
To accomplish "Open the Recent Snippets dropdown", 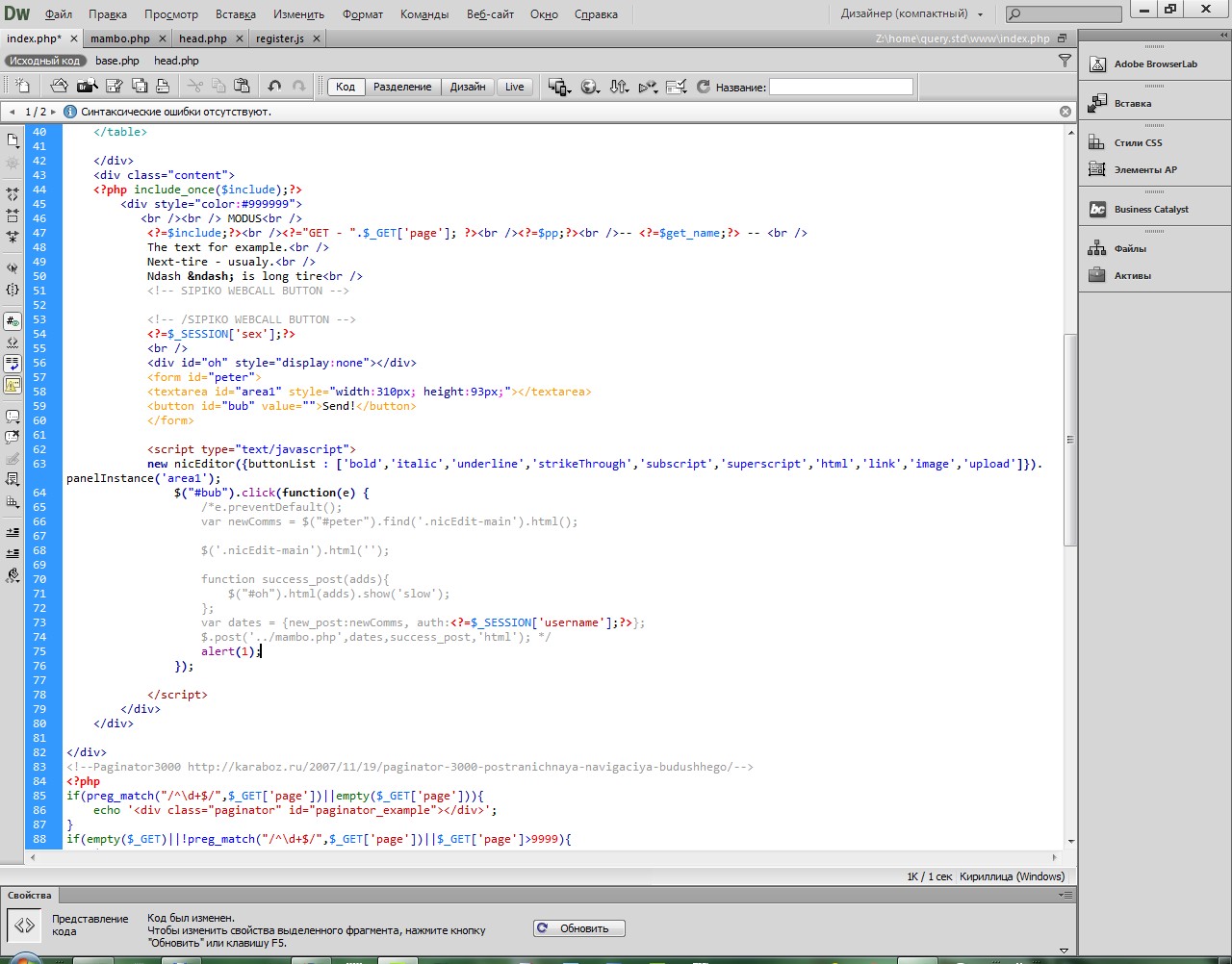I will click(13, 479).
